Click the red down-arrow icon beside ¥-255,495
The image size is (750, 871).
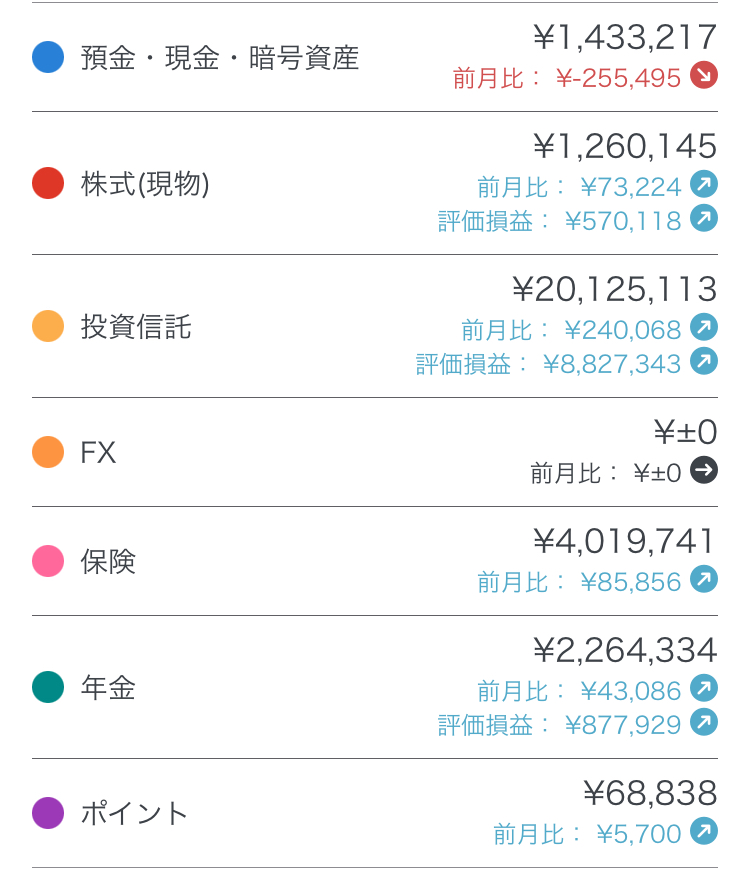(704, 76)
